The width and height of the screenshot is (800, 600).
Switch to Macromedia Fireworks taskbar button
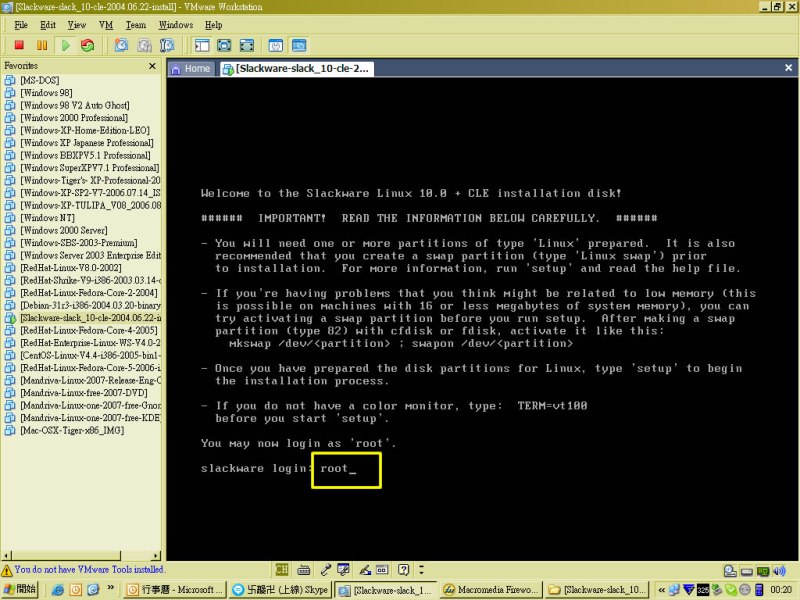click(x=490, y=590)
